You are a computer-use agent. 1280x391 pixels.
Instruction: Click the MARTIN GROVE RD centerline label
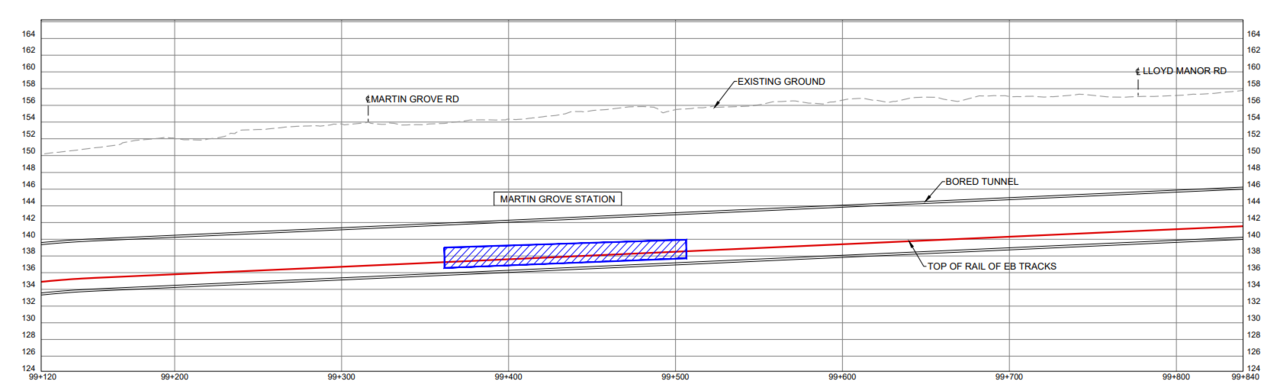tap(413, 99)
